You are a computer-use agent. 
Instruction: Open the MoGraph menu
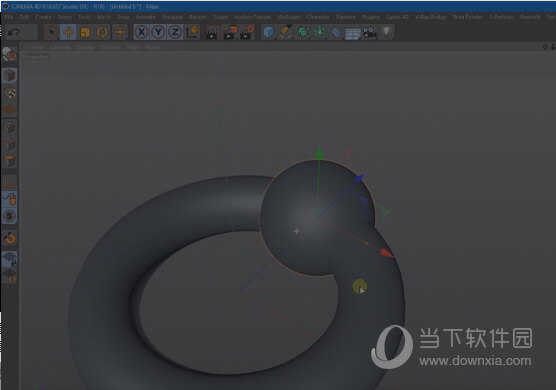[288, 17]
